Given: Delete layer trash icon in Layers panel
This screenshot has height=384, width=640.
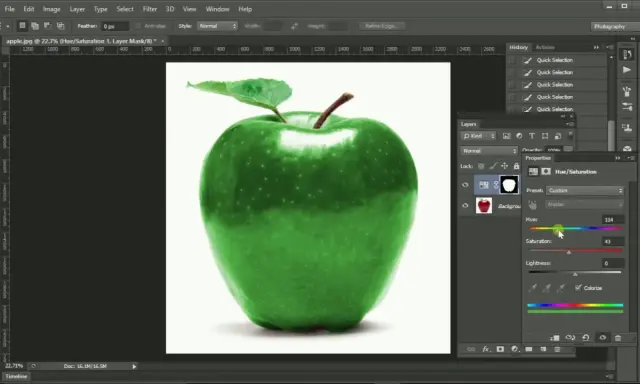Looking at the screenshot, I should tap(557, 349).
